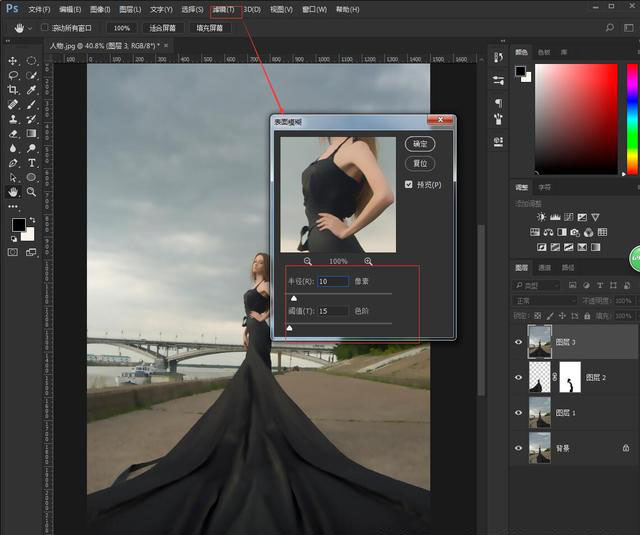640x535 pixels.
Task: Select the Quick Selection tool
Action: (31, 75)
